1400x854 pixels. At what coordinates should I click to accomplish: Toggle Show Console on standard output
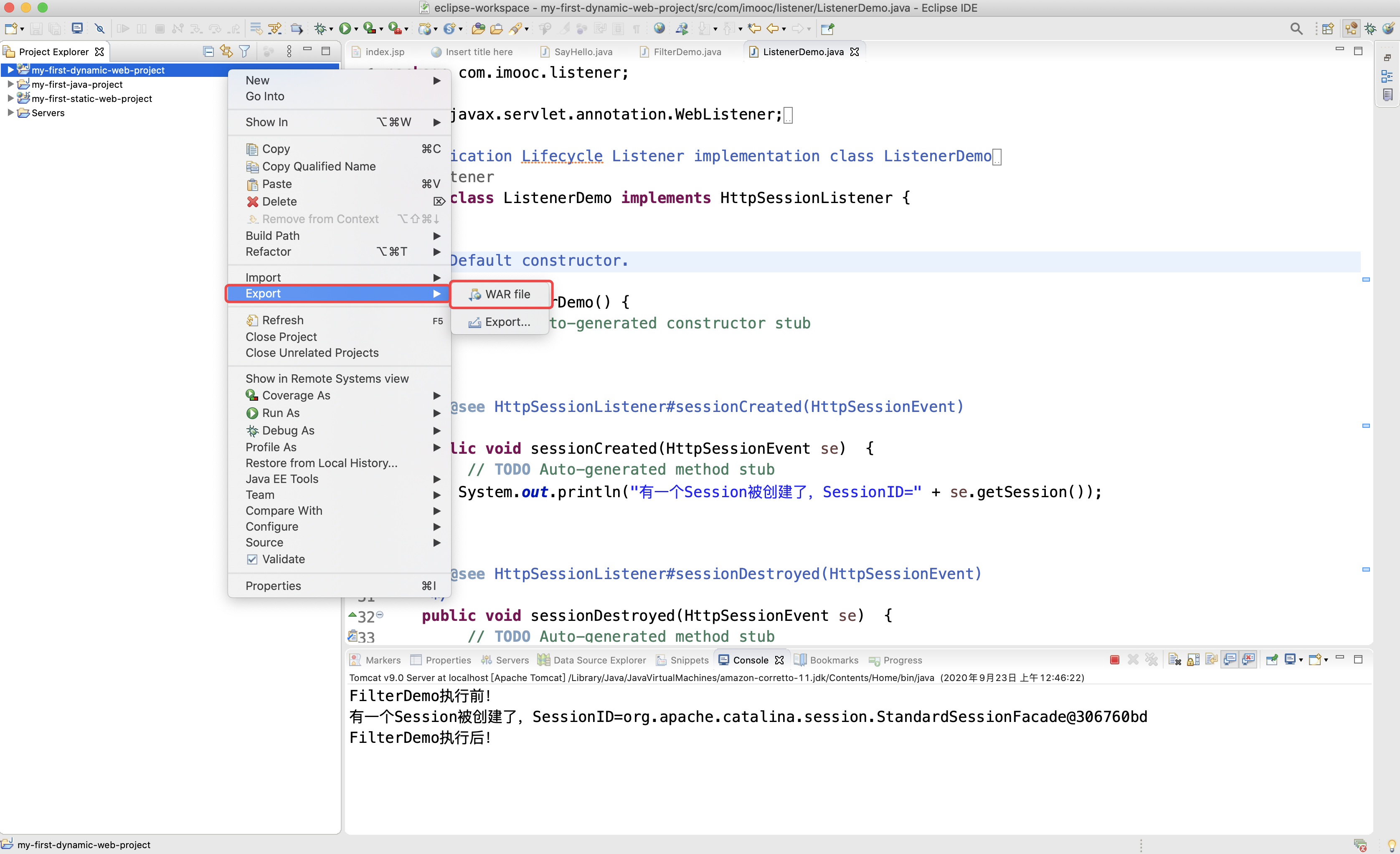coord(1230,660)
